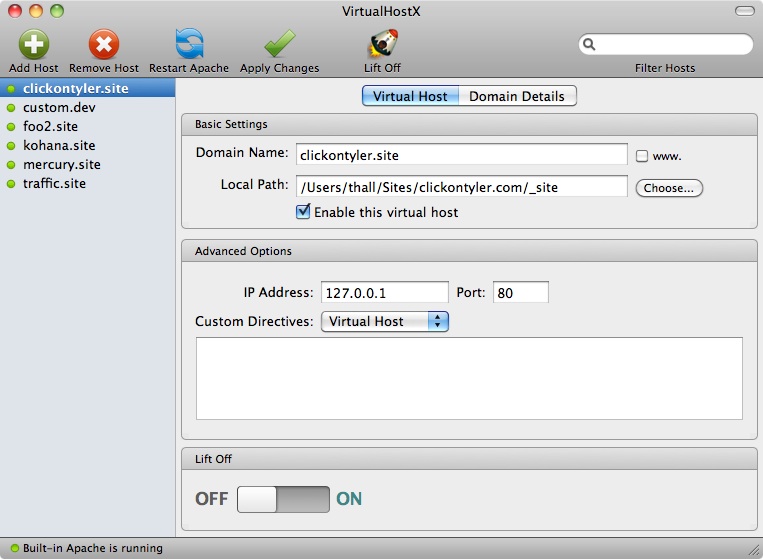Toggle the Lift Off switch on
The image size is (763, 559).
tap(283, 499)
